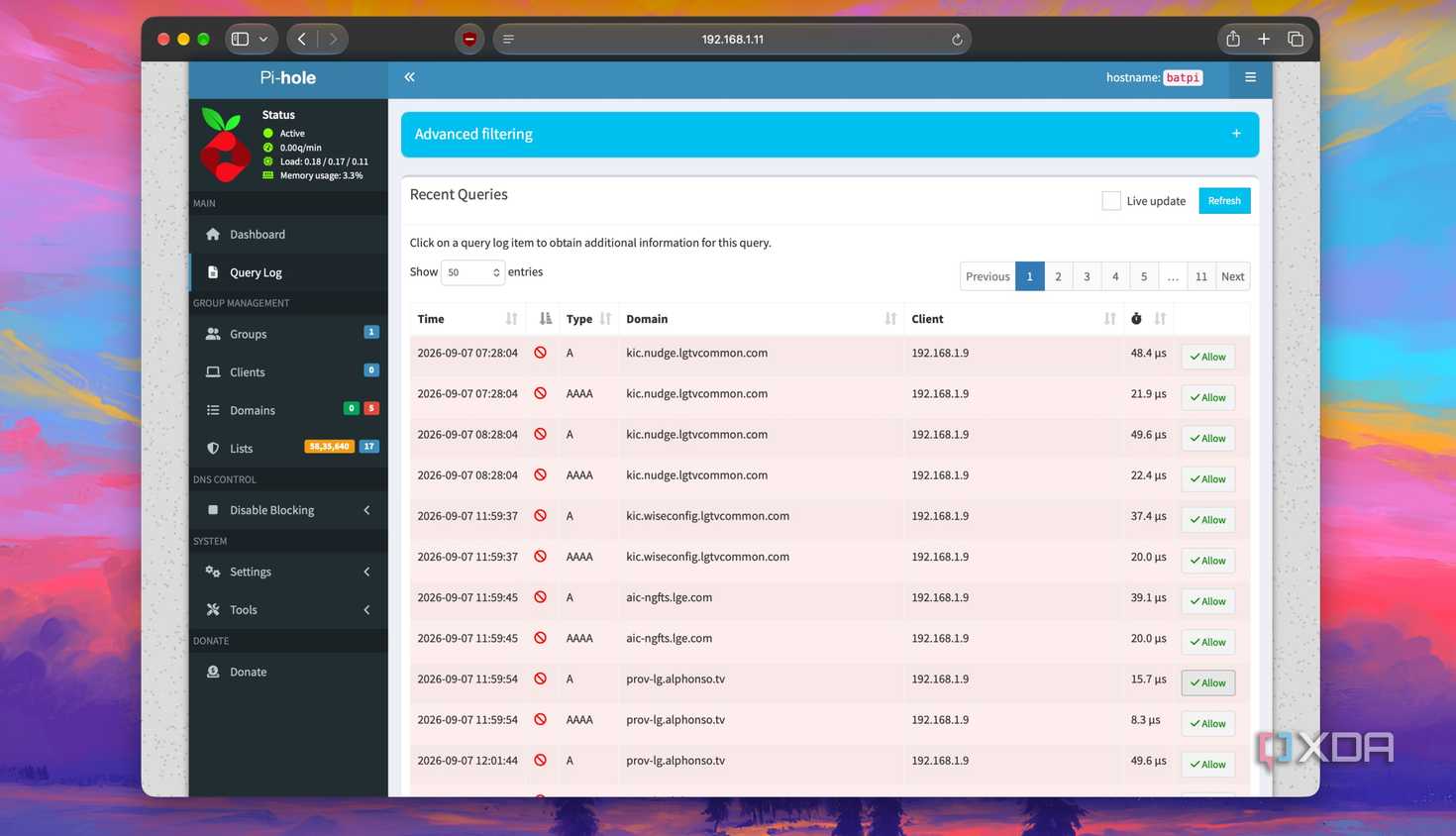
Task: Click blocked status icon for 2026-09-07 07:28:04 A query
Action: pos(541,353)
